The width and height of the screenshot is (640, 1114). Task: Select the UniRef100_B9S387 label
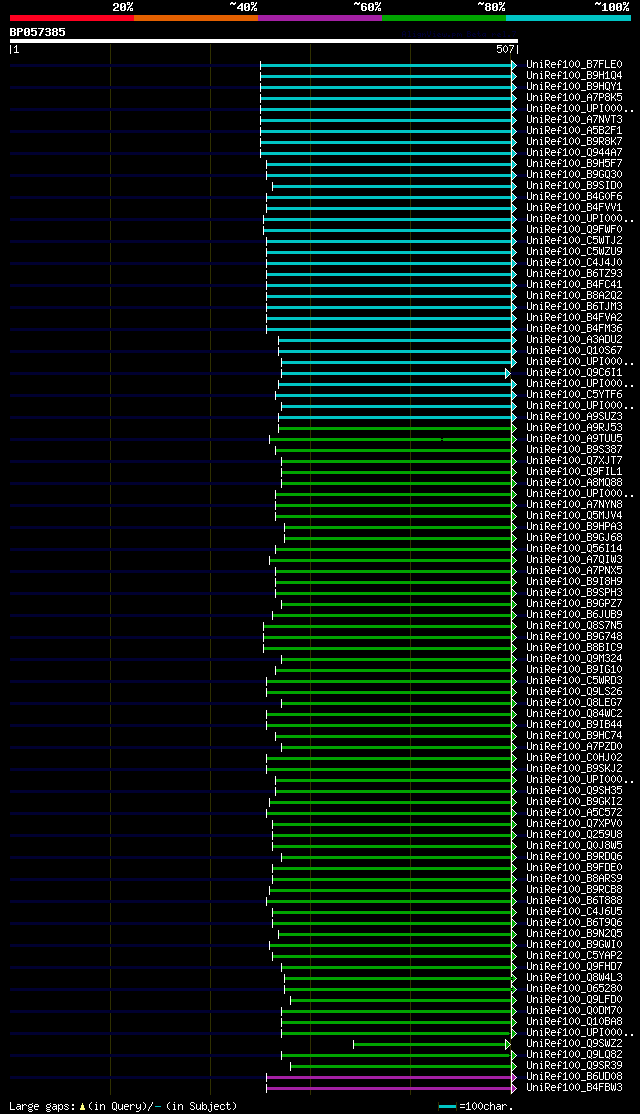[575, 450]
